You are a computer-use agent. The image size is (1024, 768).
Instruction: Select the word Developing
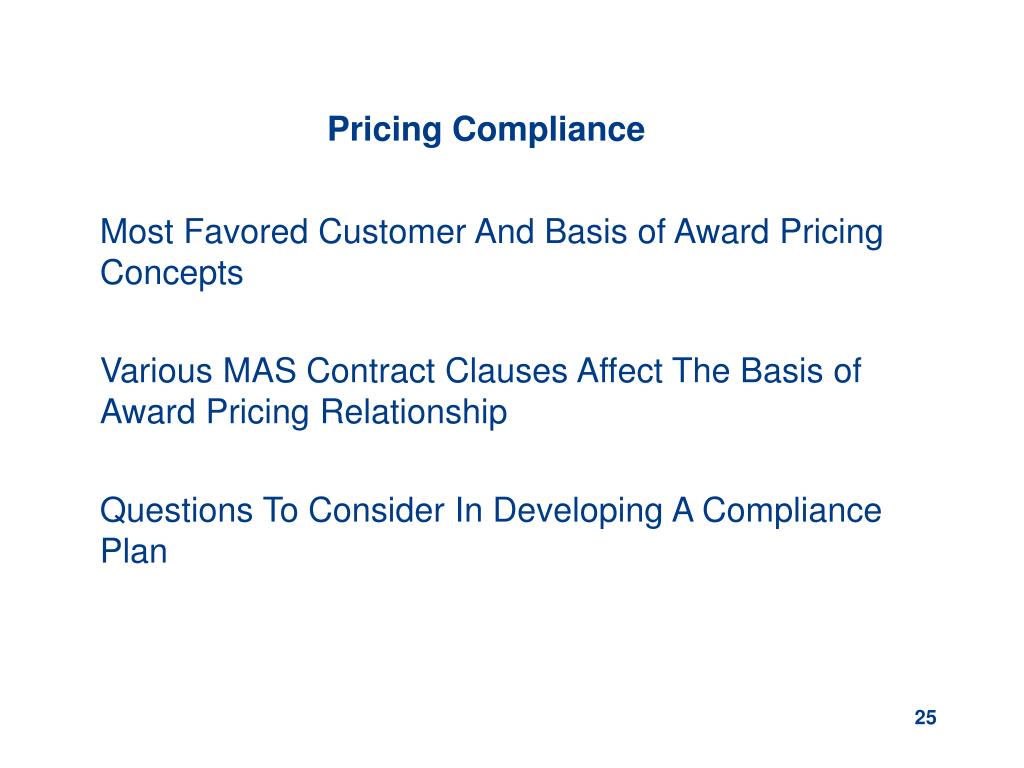click(578, 511)
